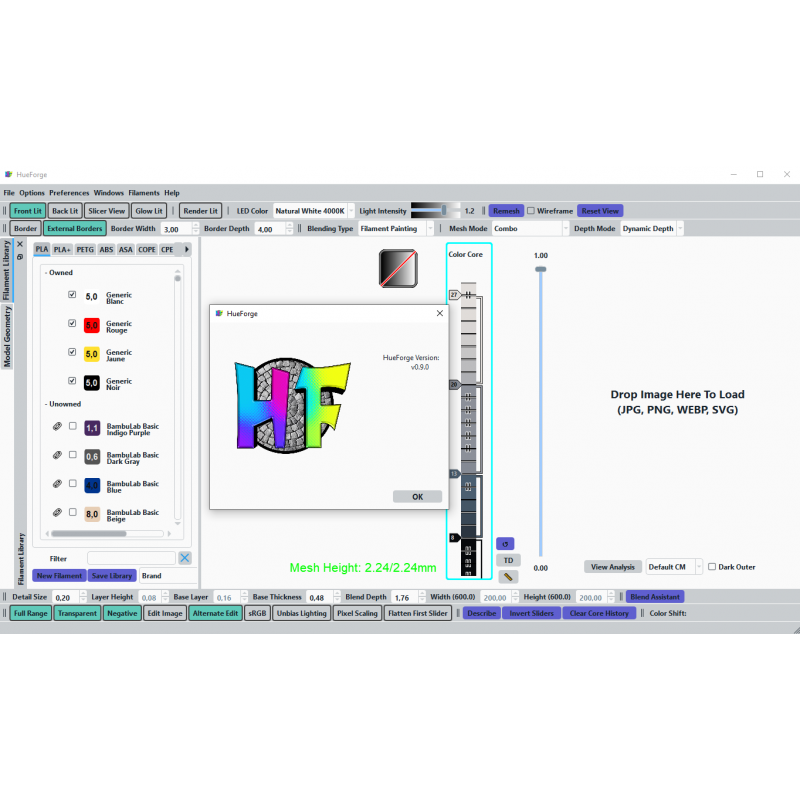This screenshot has height=800, width=800.
Task: Click the Remesh button
Action: (506, 211)
